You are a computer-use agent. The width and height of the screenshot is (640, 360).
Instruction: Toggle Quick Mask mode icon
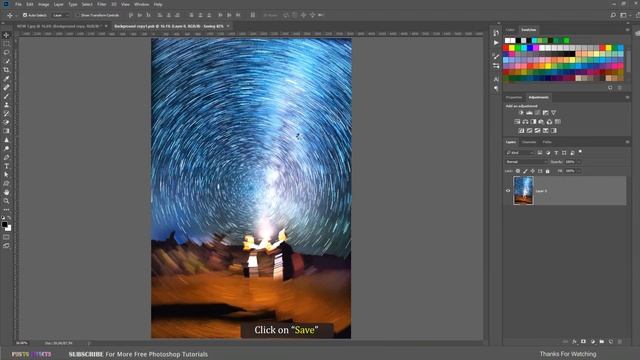pyautogui.click(x=6, y=237)
